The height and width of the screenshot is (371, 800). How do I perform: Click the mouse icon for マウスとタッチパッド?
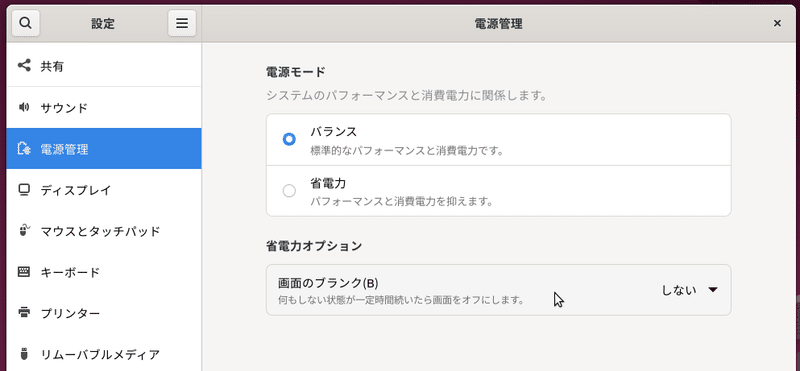pos(24,231)
